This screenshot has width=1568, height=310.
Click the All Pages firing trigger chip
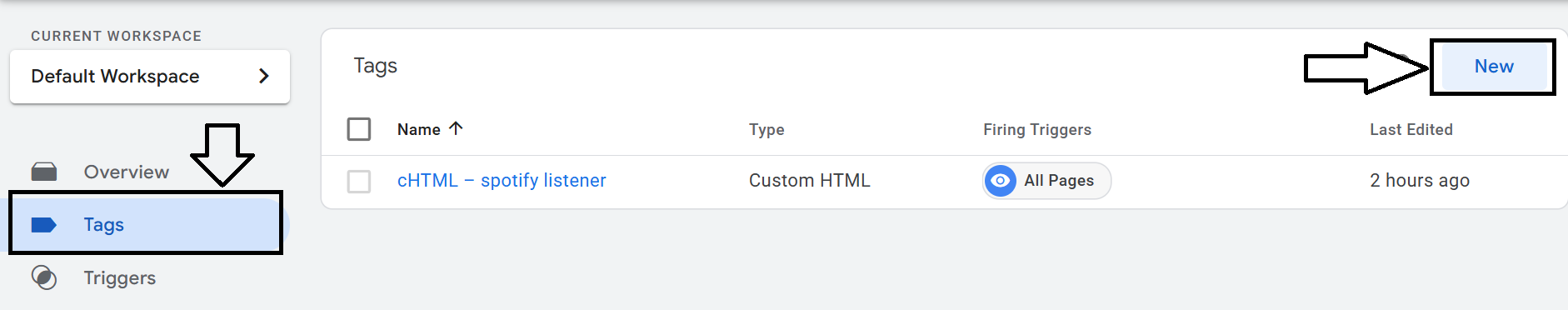(x=1046, y=180)
